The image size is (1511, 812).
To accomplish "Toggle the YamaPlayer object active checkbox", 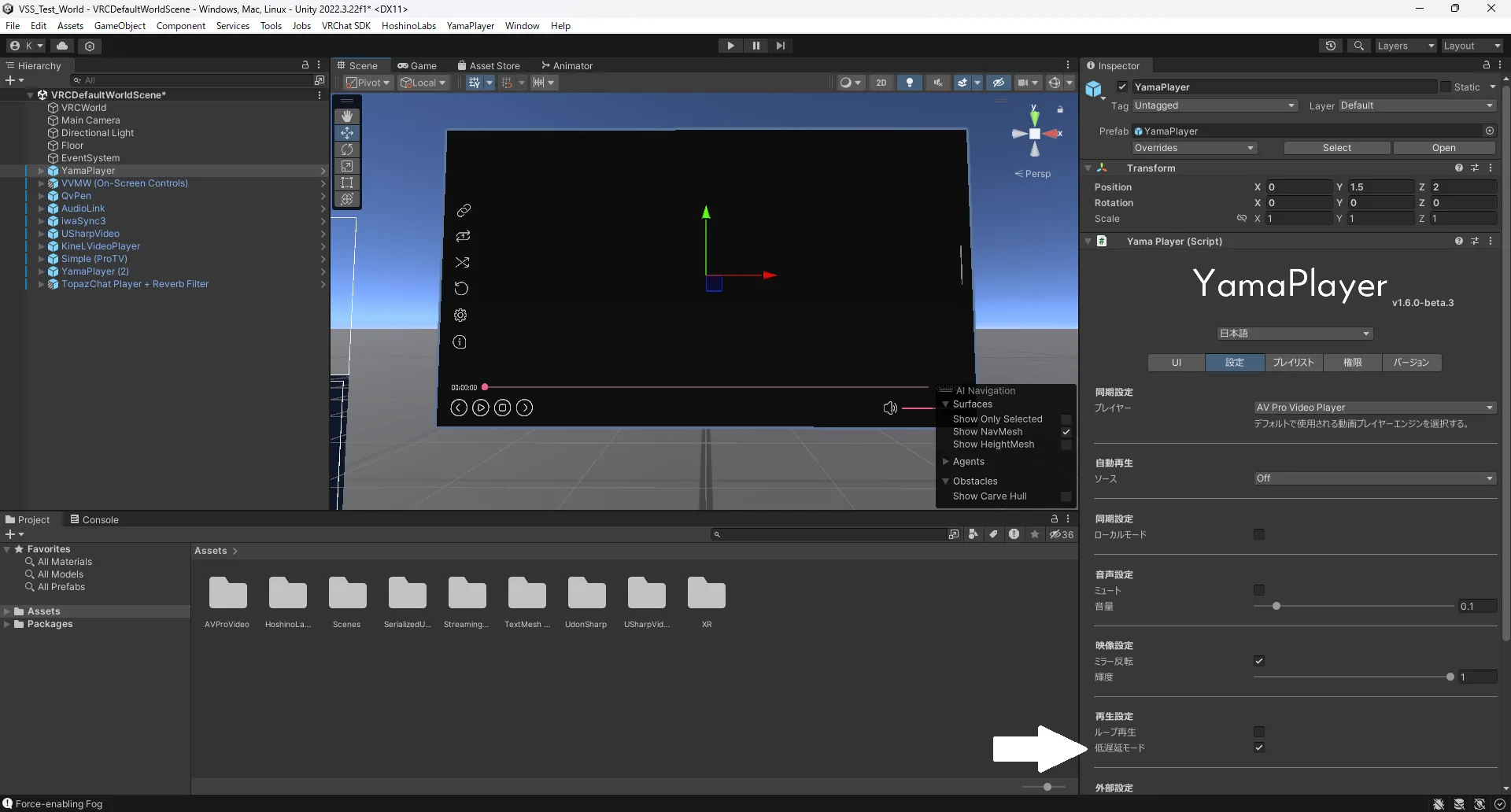I will [x=1122, y=87].
